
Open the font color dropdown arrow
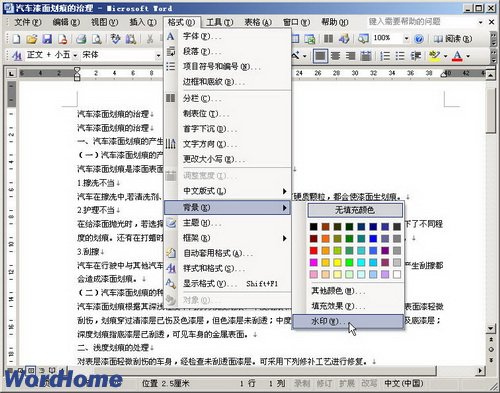click(x=468, y=56)
